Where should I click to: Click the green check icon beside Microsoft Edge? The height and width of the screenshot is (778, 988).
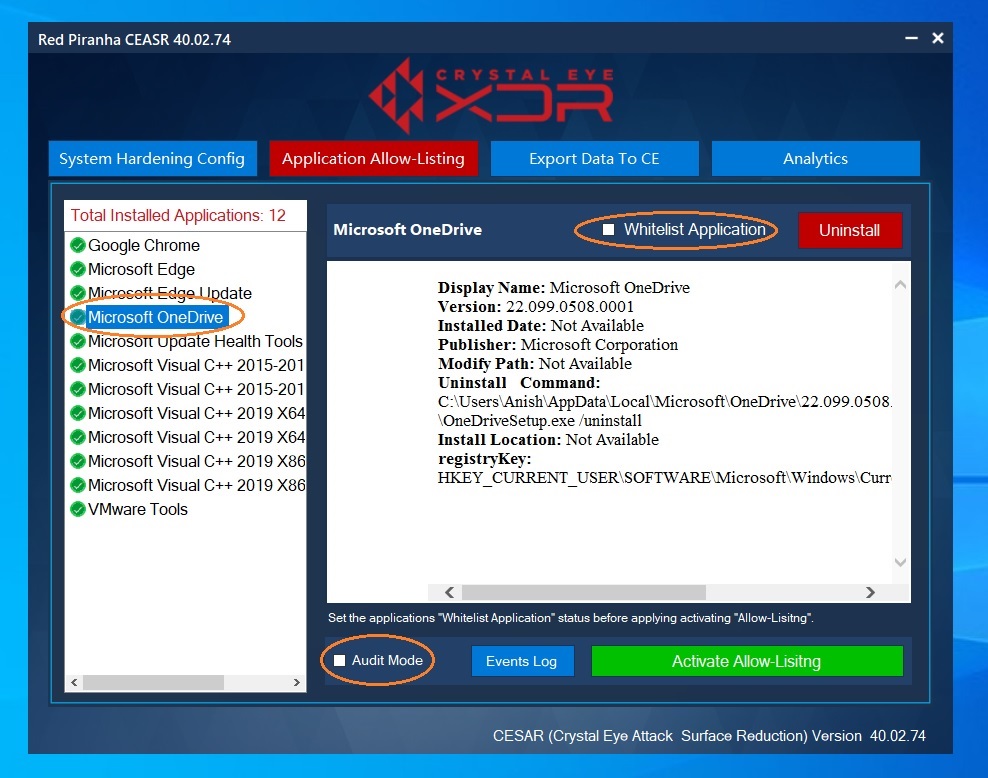(x=78, y=269)
